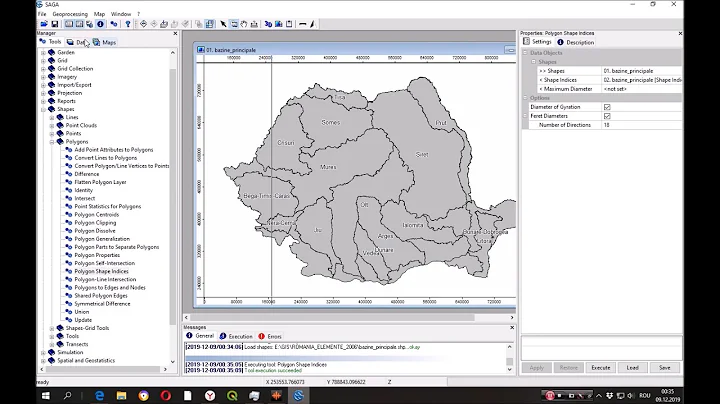Select the Polygon Dissolve tool
The height and width of the screenshot is (404, 720).
[x=95, y=231]
